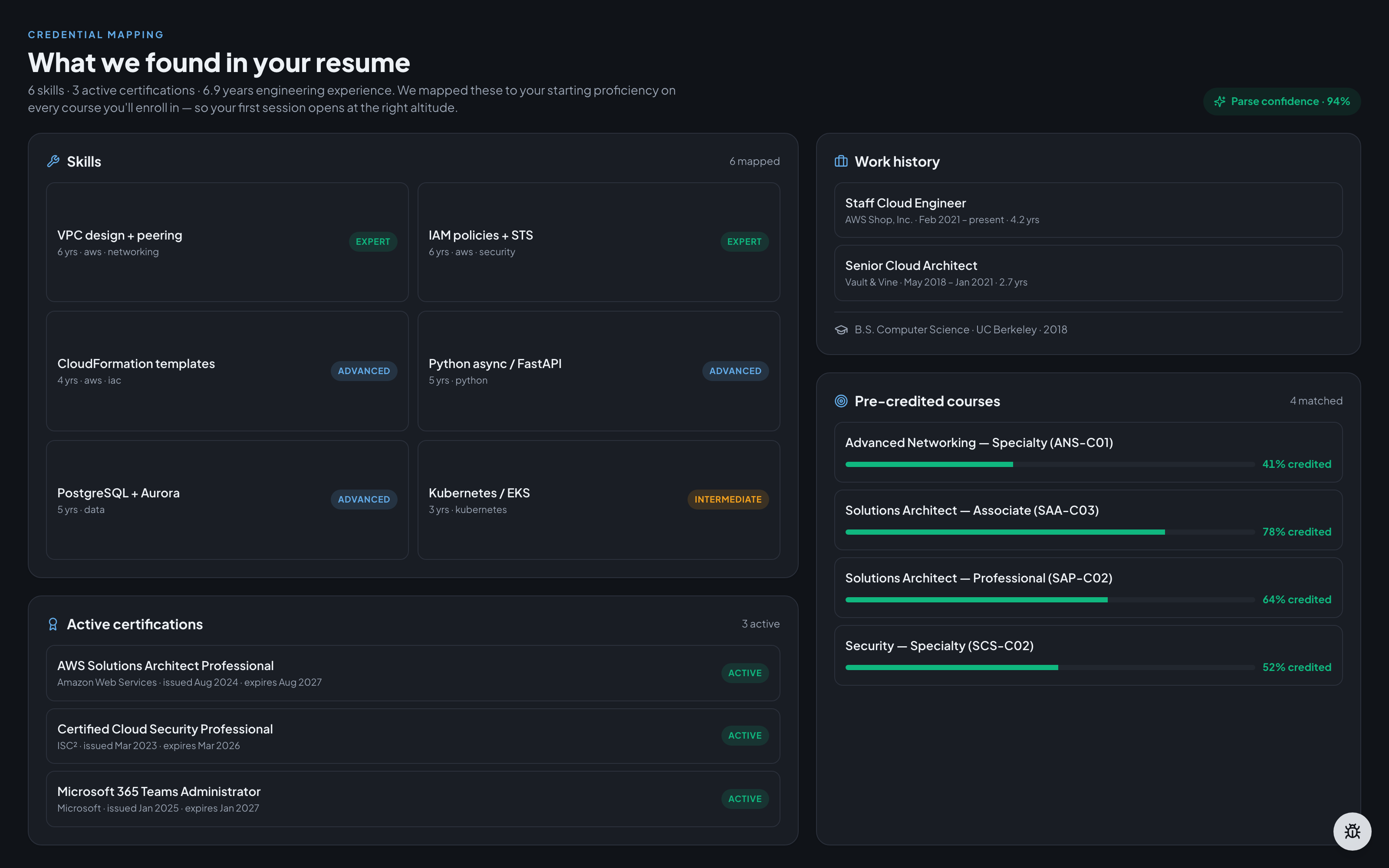Image resolution: width=1389 pixels, height=868 pixels.
Task: Open the Kubernetes / EKS skill card
Action: pos(599,500)
